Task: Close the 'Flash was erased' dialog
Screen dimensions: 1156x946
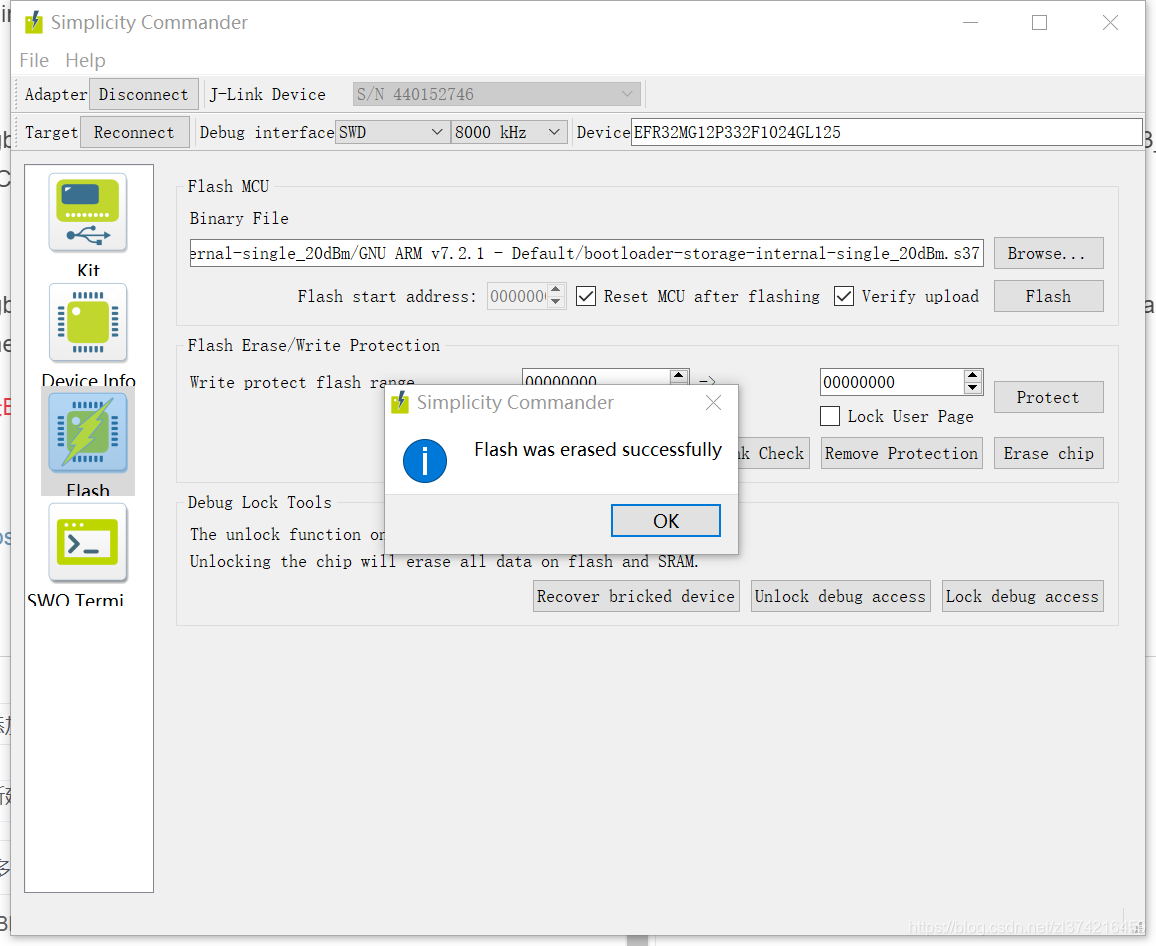Action: pyautogui.click(x=713, y=403)
